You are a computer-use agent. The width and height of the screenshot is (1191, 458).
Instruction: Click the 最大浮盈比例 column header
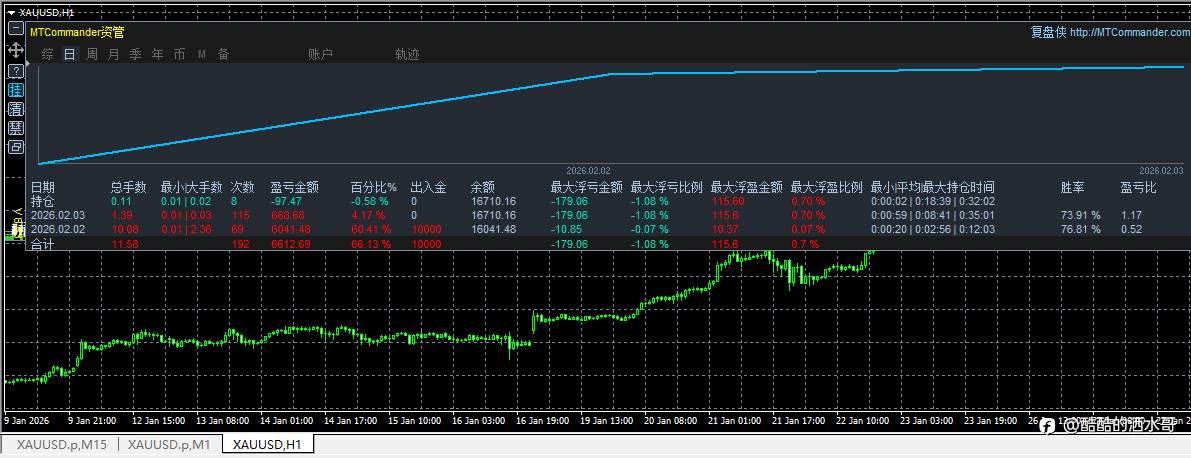[826, 187]
